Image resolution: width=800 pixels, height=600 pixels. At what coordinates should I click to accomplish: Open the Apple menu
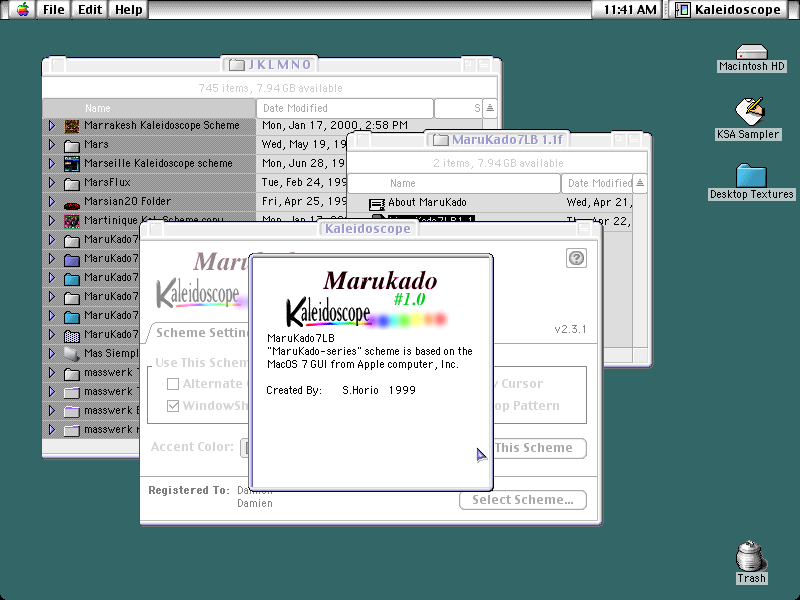pyautogui.click(x=23, y=9)
